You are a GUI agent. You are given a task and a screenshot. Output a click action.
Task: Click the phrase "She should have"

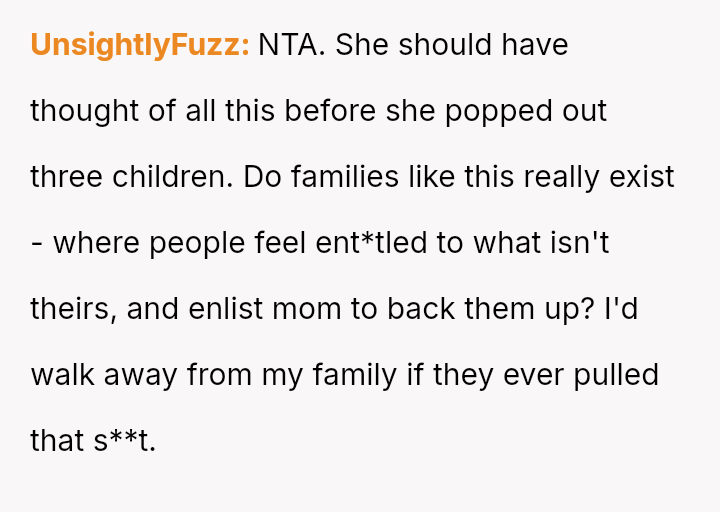click(452, 45)
